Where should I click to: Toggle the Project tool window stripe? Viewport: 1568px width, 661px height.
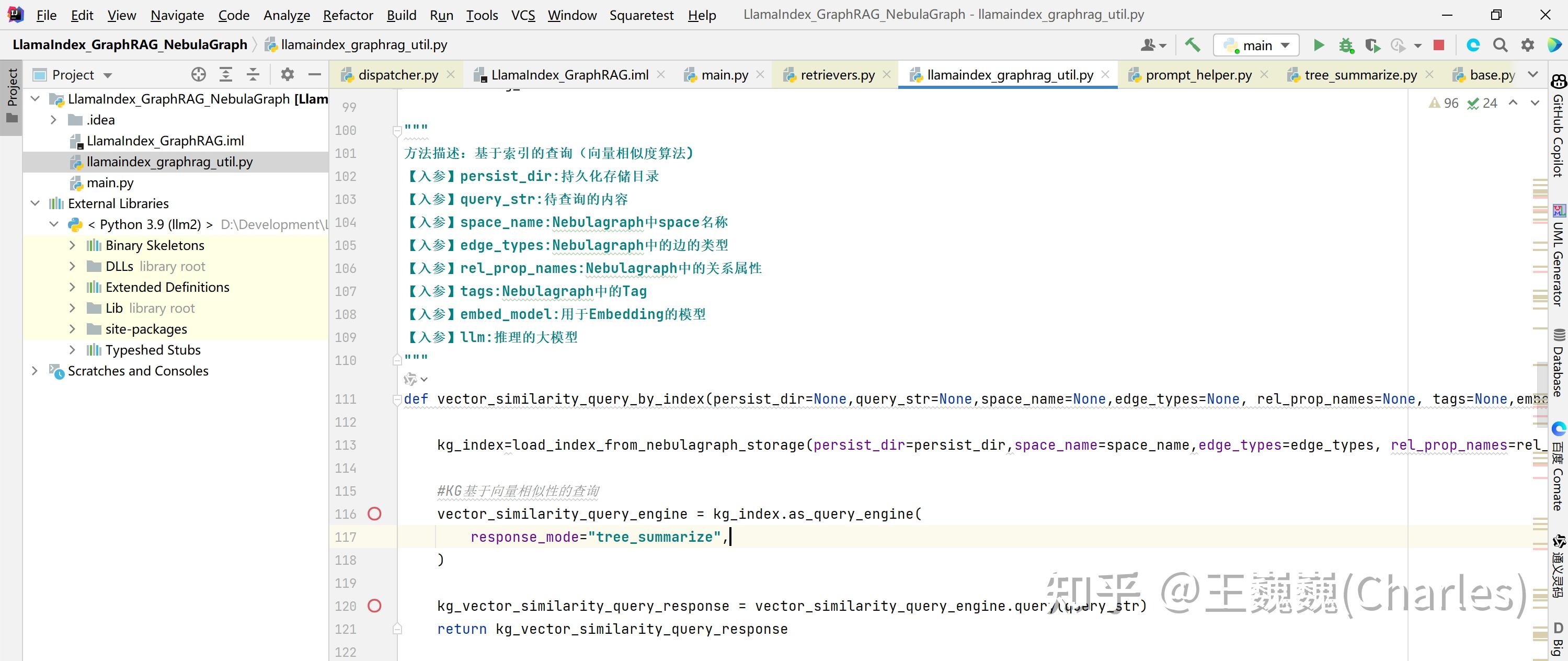tap(12, 96)
